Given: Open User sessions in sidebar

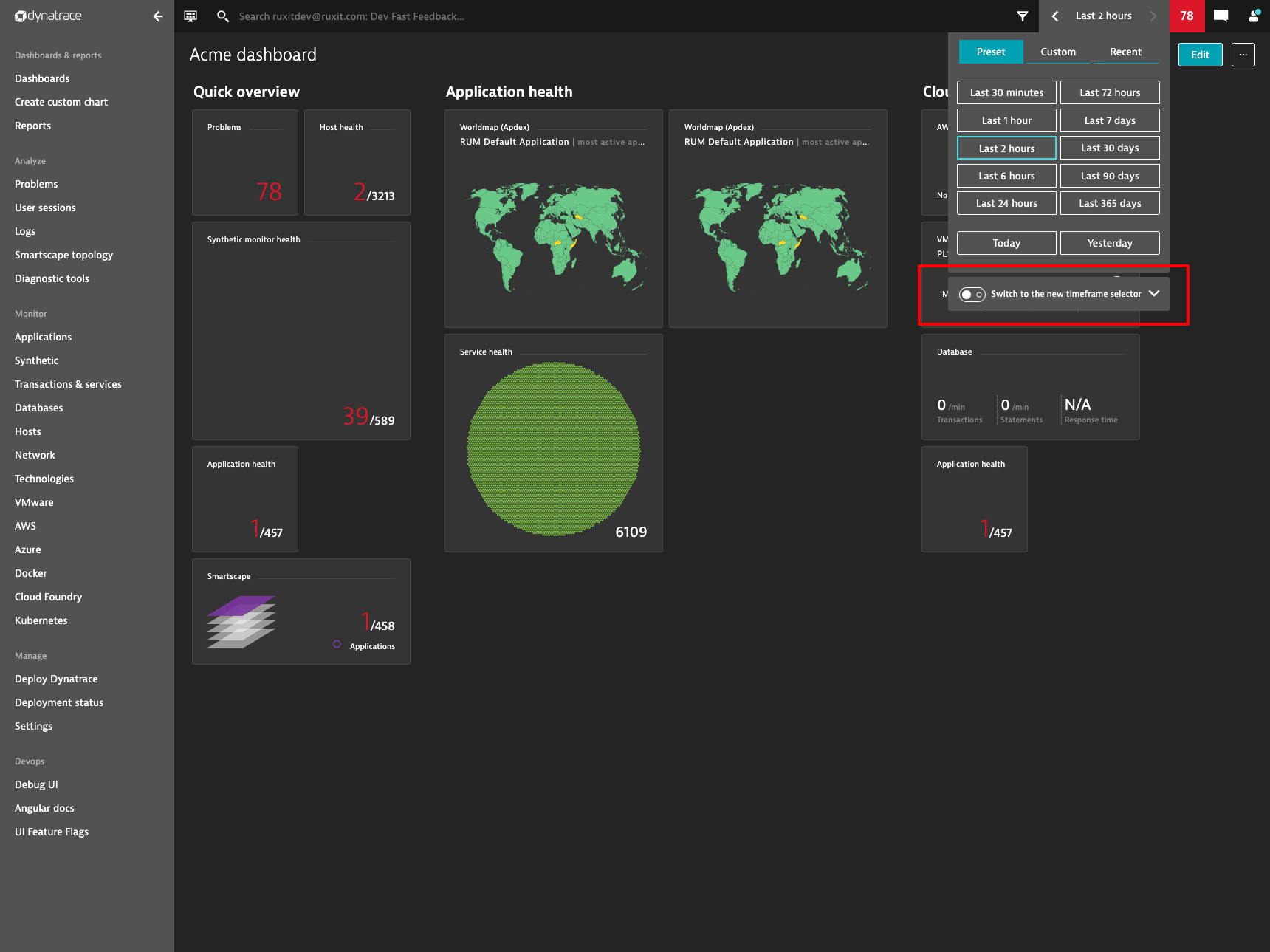Looking at the screenshot, I should pyautogui.click(x=45, y=208).
